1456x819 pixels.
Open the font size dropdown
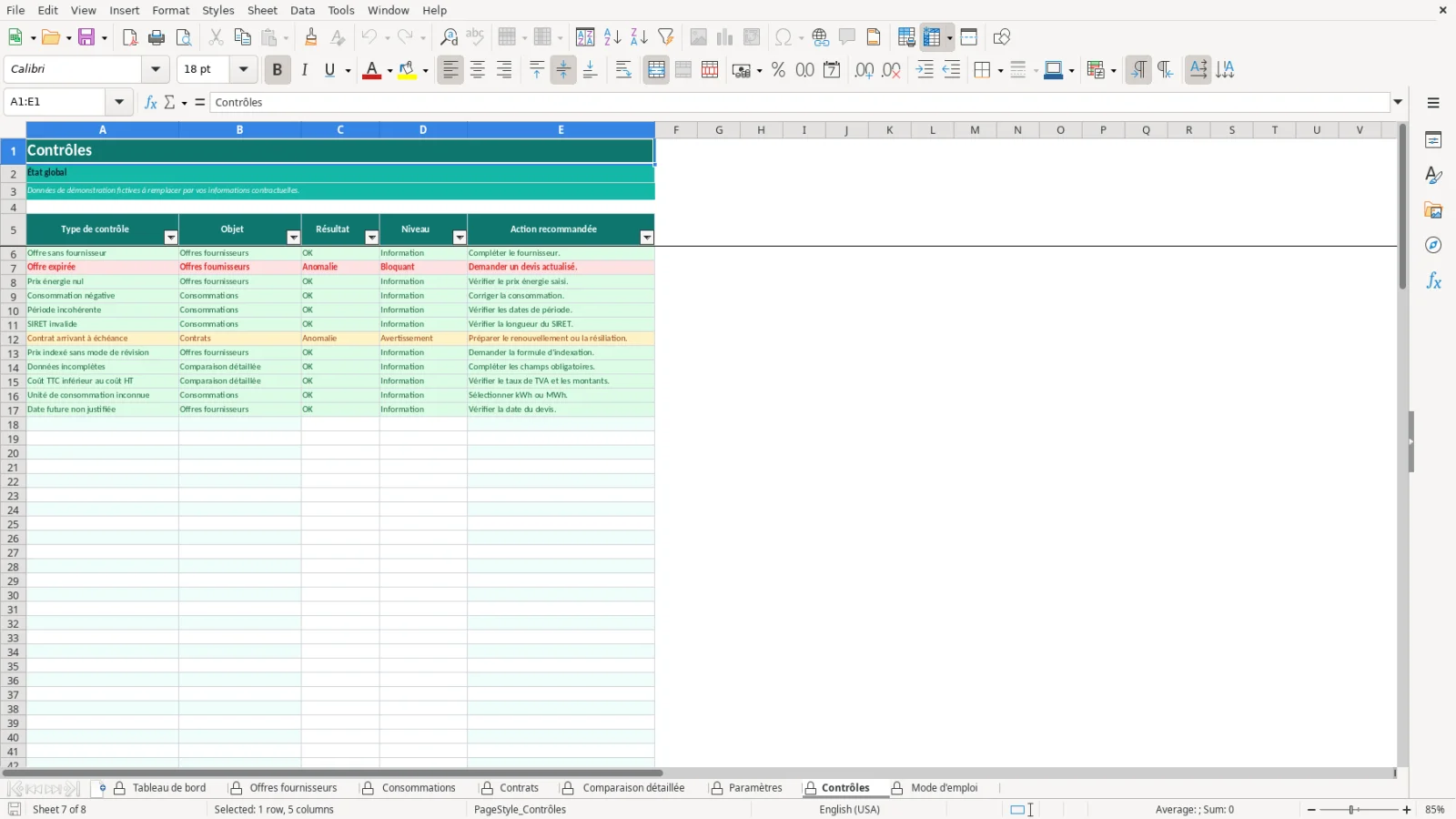(243, 69)
